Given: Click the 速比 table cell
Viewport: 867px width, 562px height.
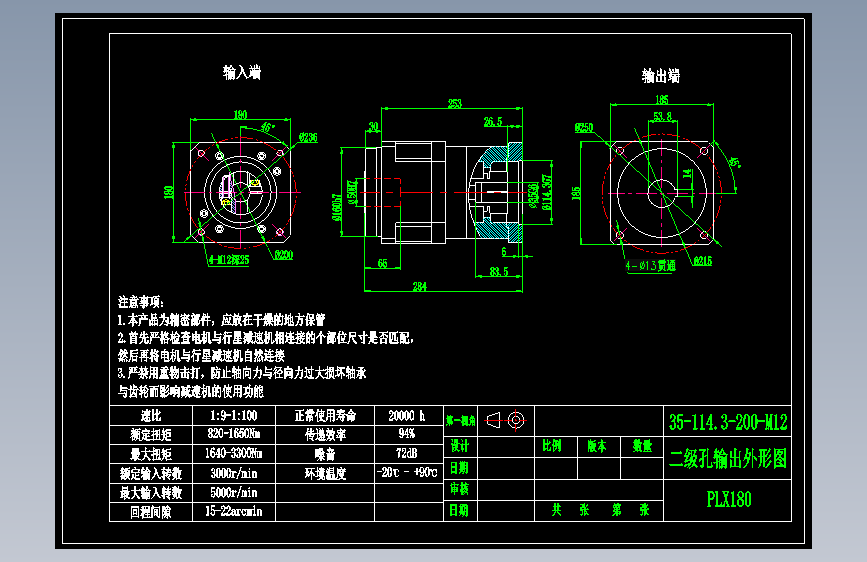Looking at the screenshot, I should [151, 415].
